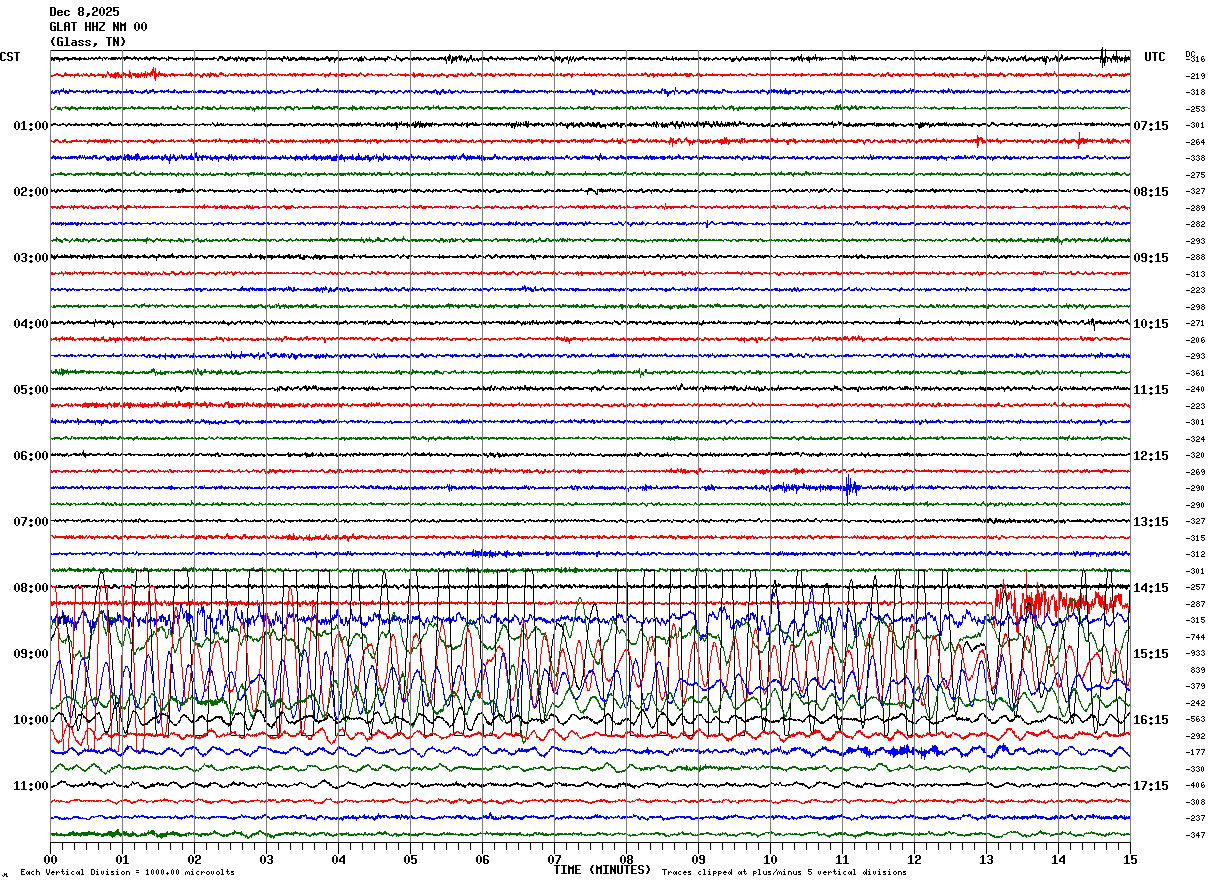
Task: Click the DC offset column header
Action: point(1190,54)
